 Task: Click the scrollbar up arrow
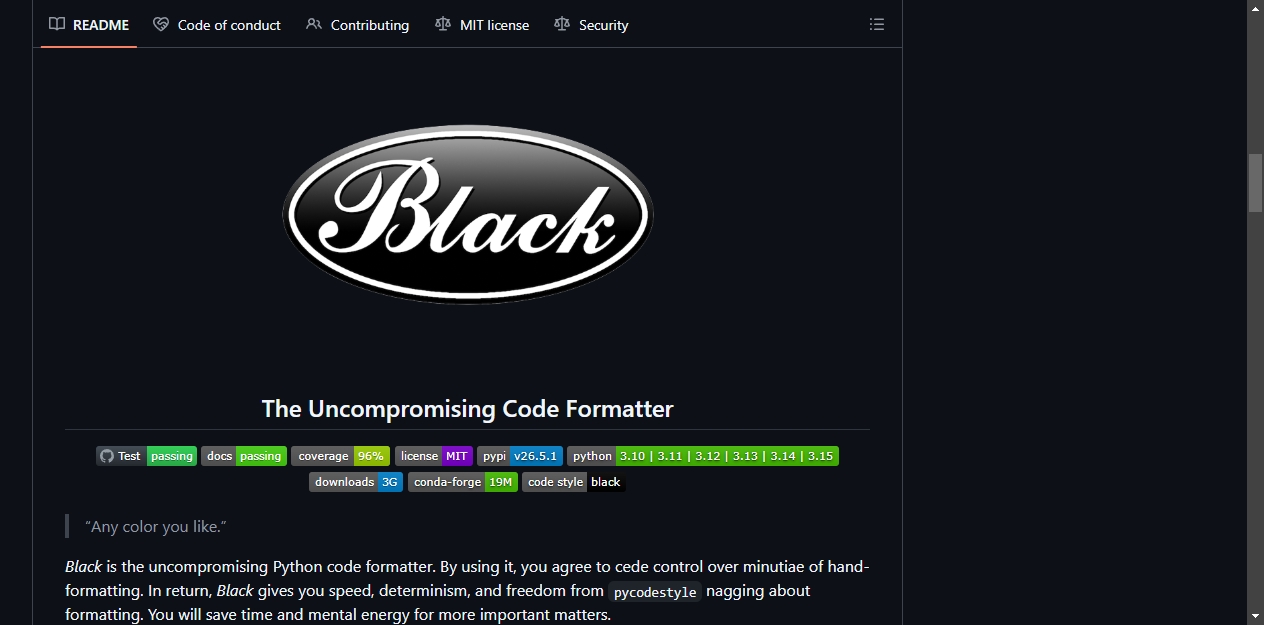pos(1255,8)
